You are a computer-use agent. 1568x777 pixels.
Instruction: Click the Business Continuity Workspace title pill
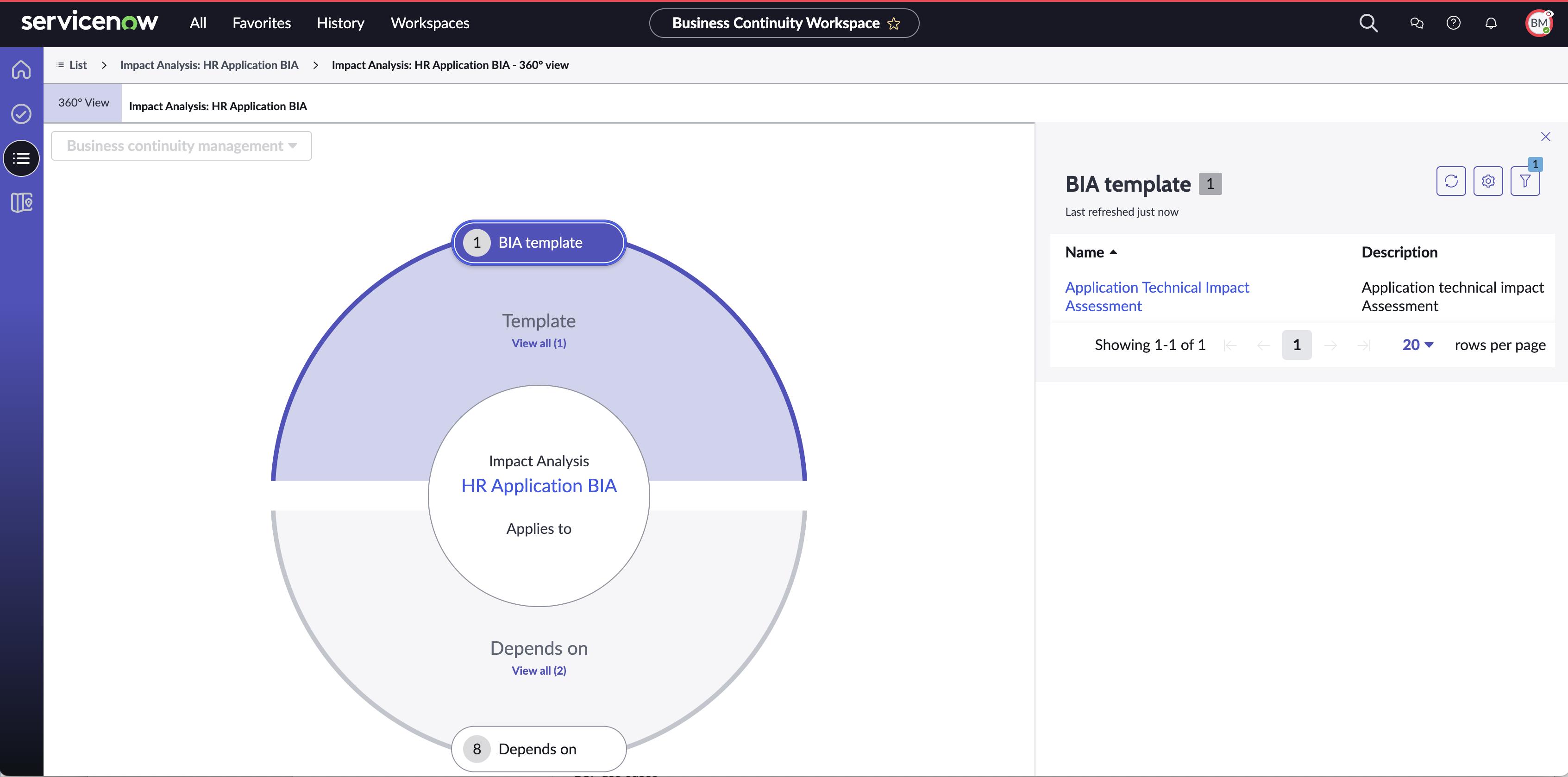point(784,23)
